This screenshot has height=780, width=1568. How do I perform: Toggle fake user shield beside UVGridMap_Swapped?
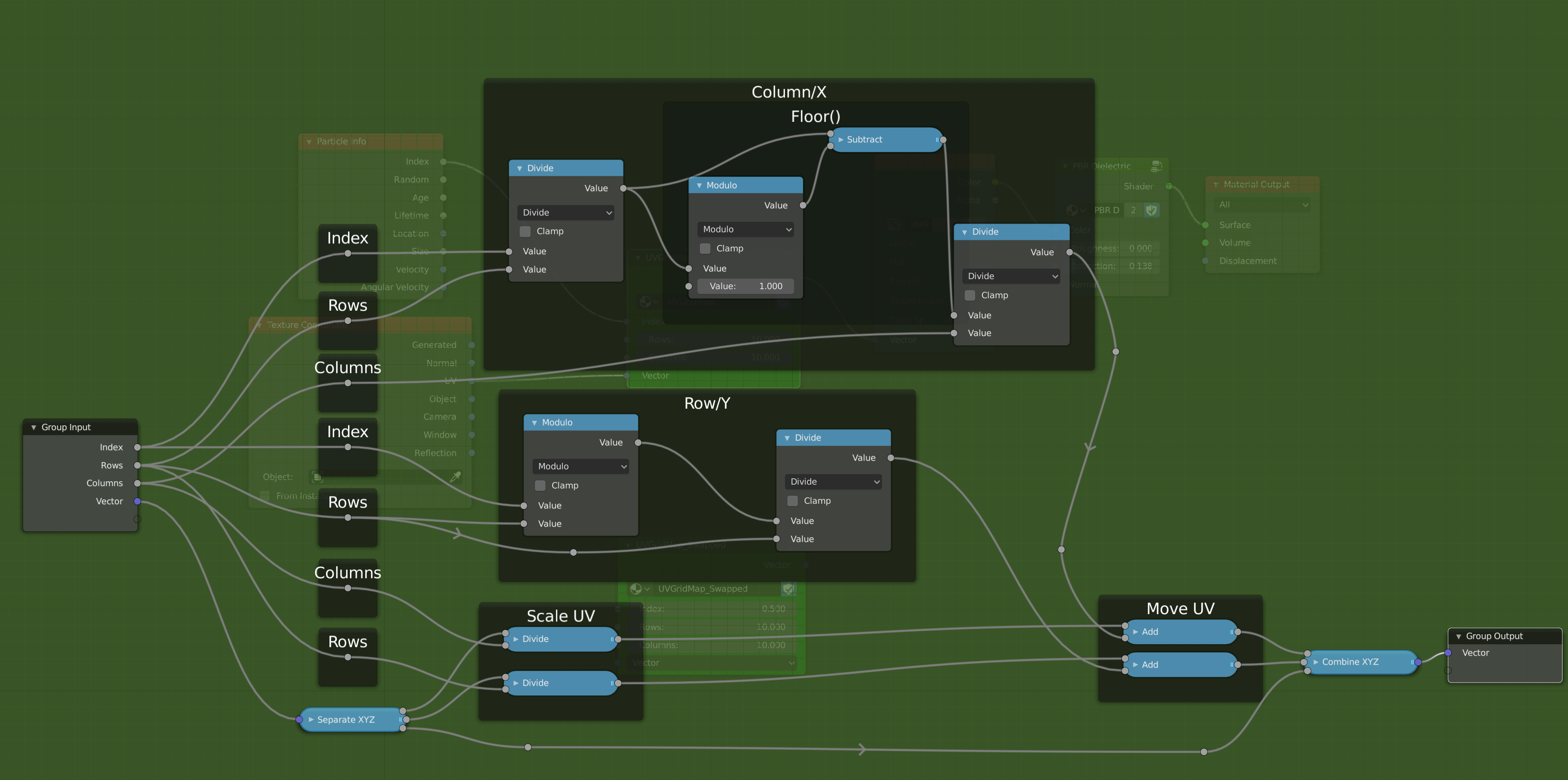pos(788,588)
